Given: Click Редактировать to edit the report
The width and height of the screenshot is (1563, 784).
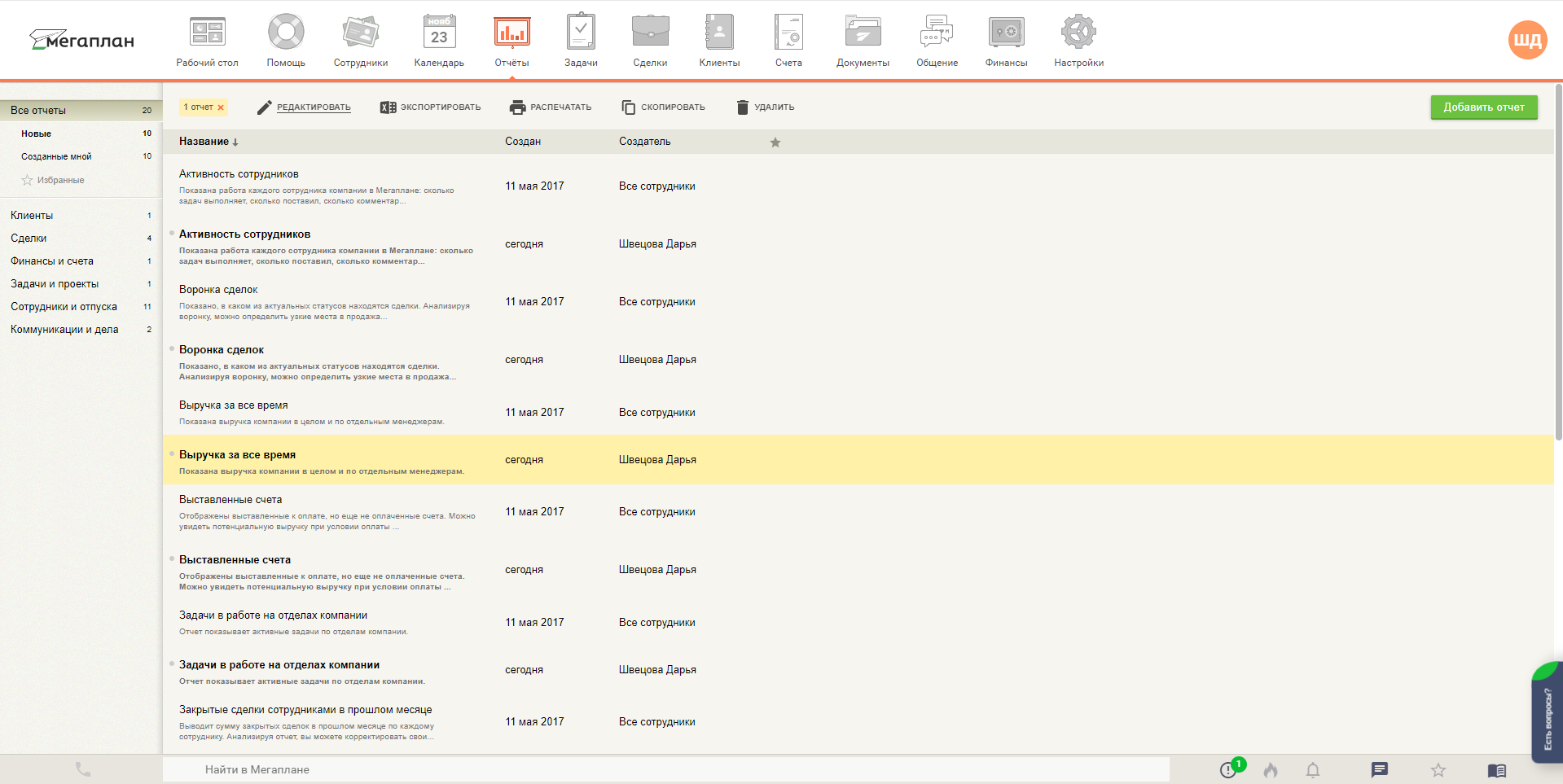Looking at the screenshot, I should [x=304, y=107].
